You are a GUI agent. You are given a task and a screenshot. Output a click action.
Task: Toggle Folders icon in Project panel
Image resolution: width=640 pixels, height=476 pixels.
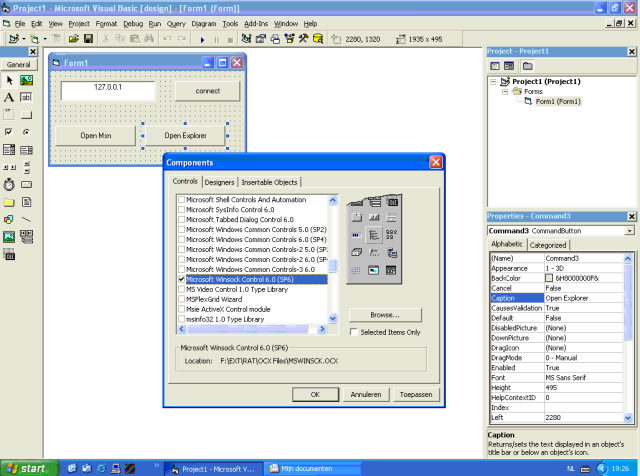point(527,66)
